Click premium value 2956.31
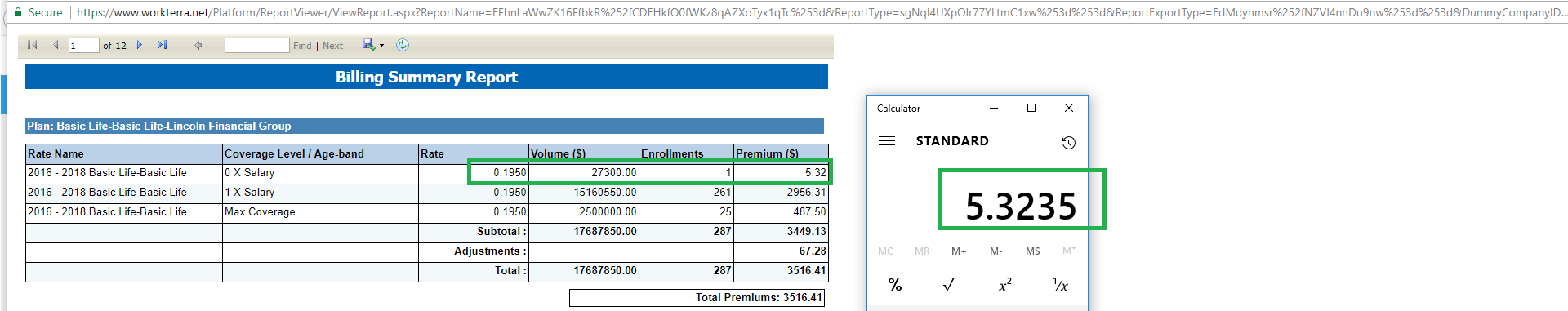 [x=807, y=193]
